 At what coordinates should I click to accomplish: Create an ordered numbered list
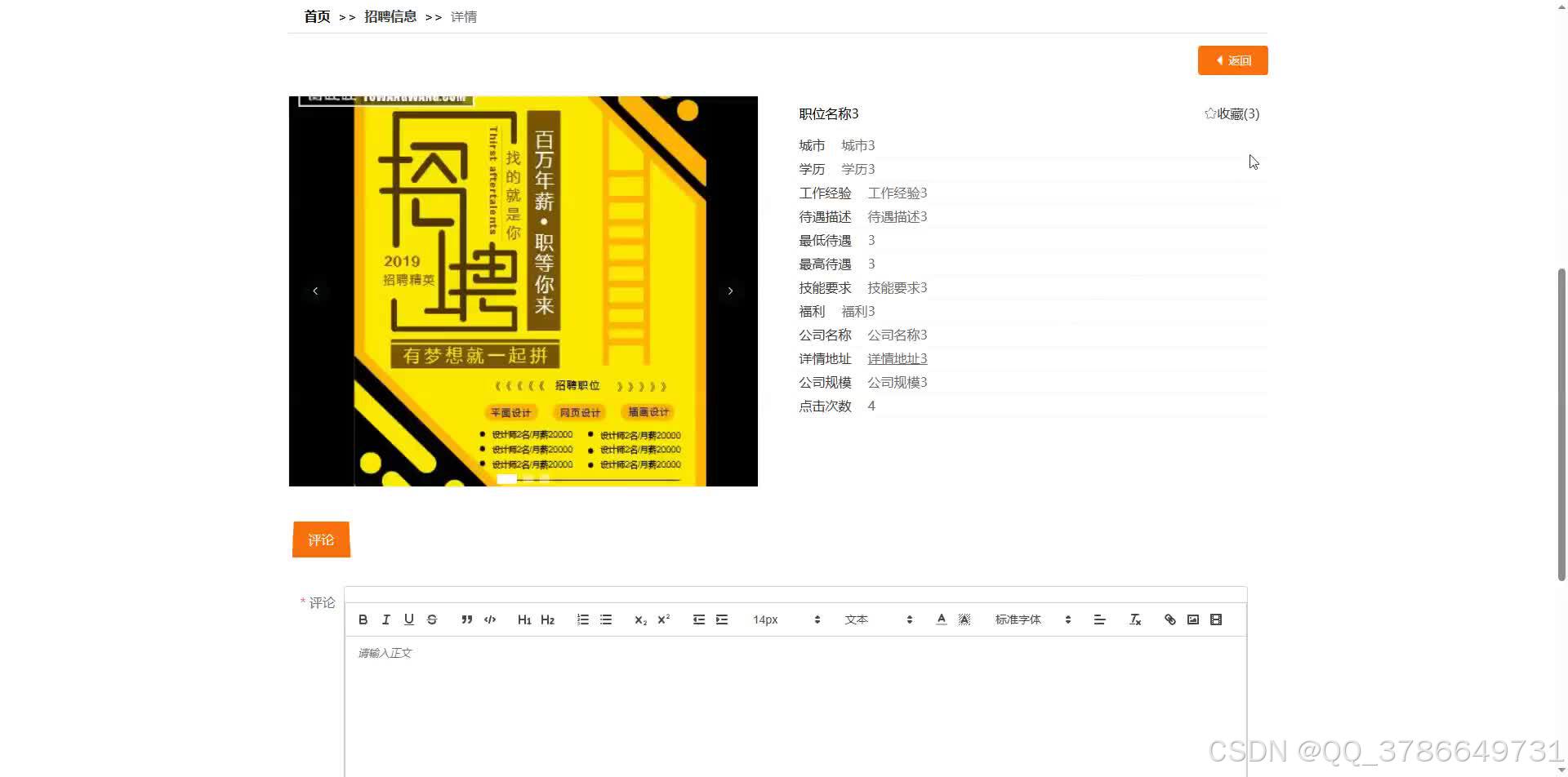583,619
